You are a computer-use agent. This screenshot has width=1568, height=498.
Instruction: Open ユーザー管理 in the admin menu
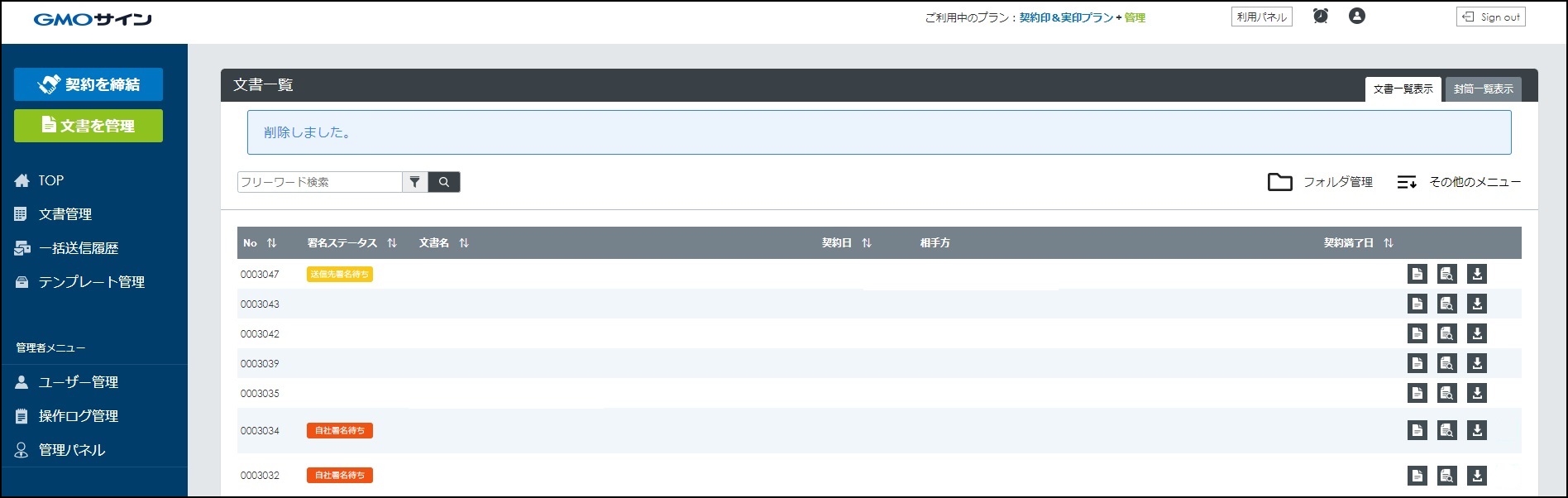click(x=78, y=382)
